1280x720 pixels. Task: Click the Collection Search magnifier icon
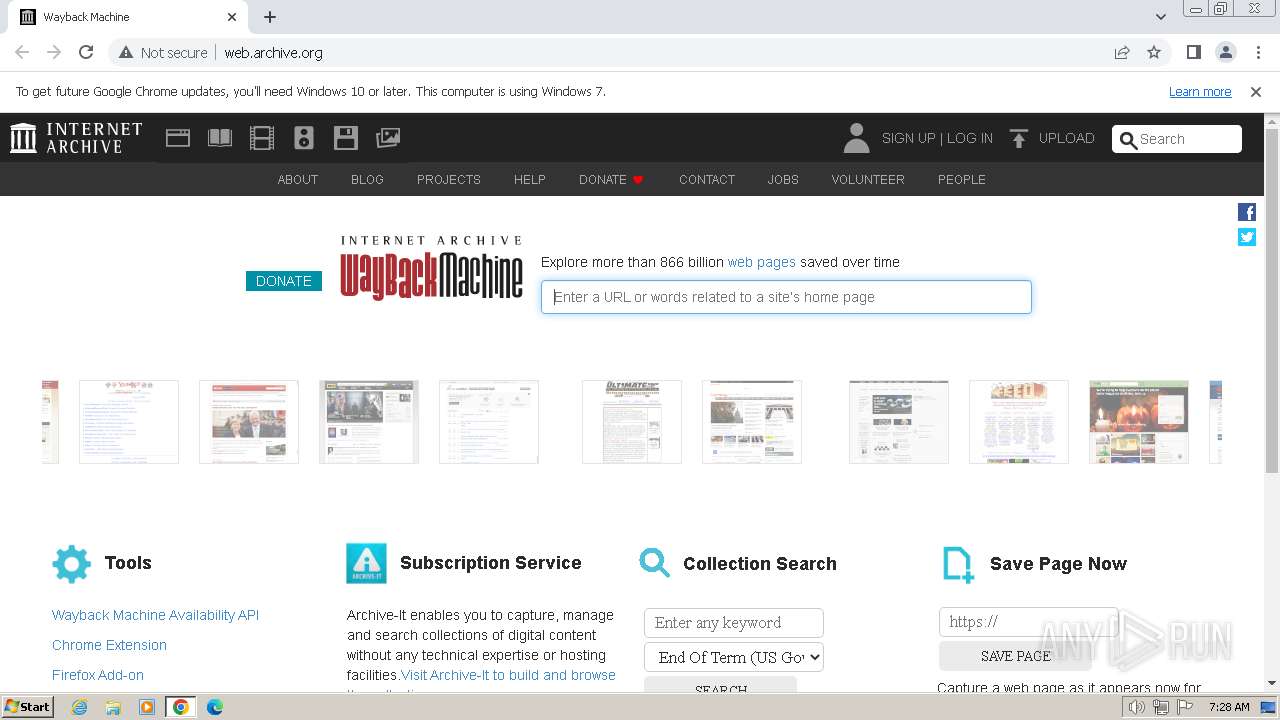(x=655, y=563)
